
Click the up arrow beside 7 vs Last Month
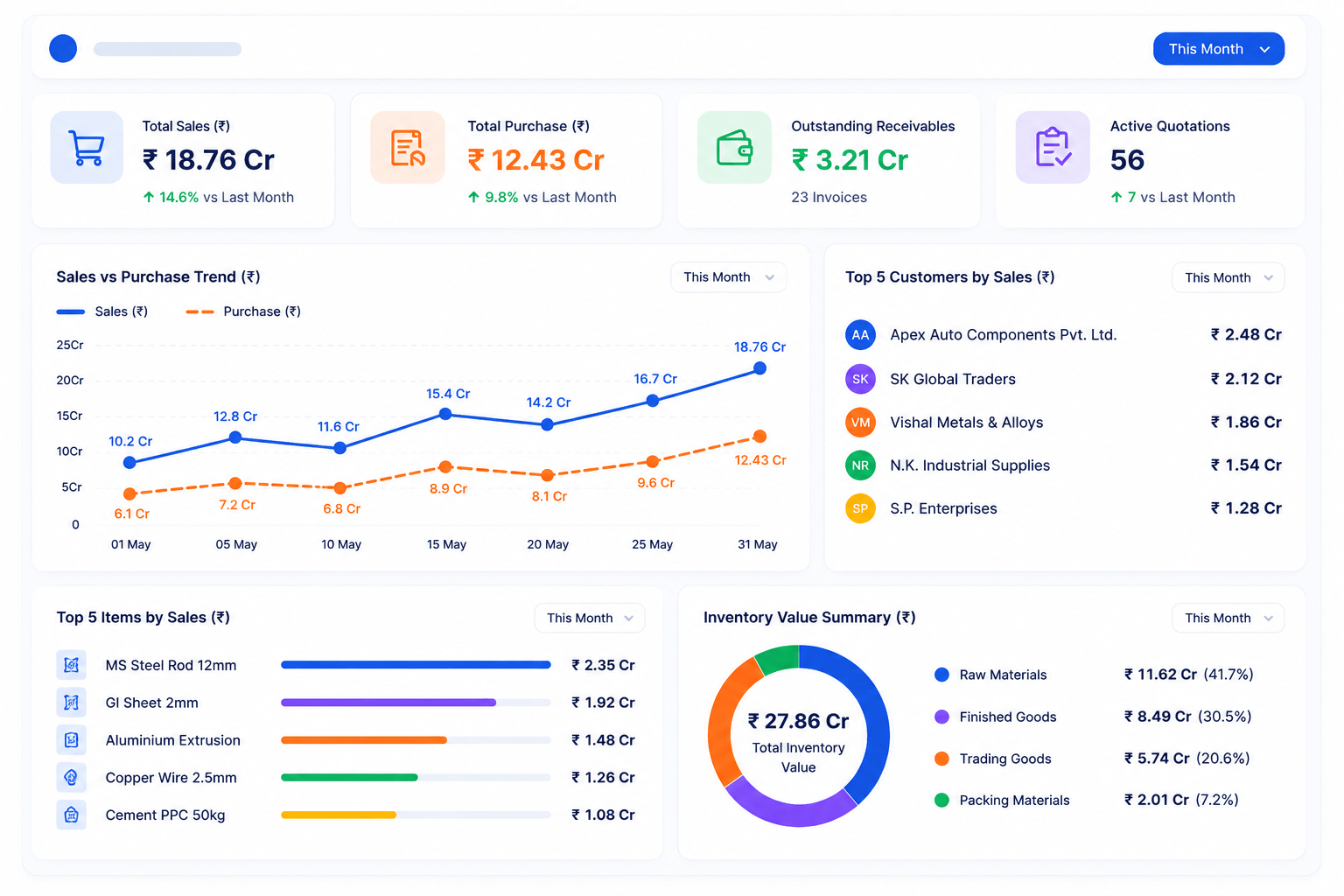[1116, 198]
